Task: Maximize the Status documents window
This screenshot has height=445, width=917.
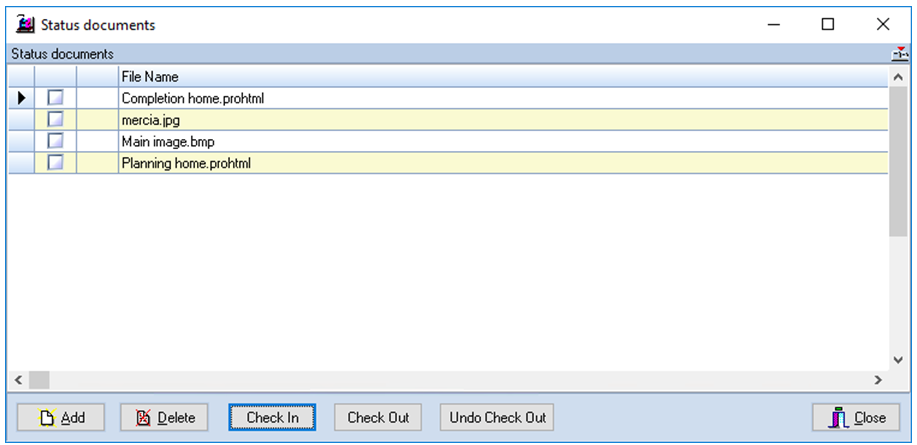Action: [828, 24]
